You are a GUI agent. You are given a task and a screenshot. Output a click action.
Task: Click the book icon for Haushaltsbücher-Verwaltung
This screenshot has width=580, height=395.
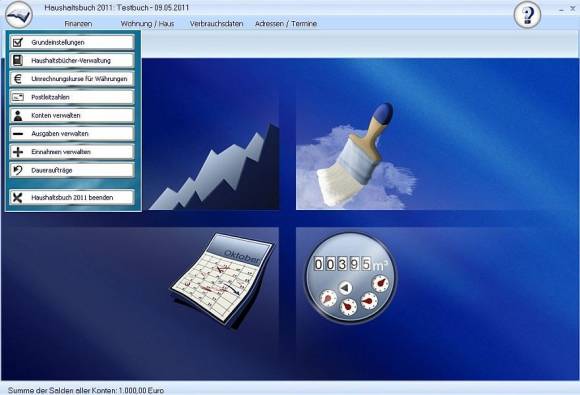tap(18, 60)
